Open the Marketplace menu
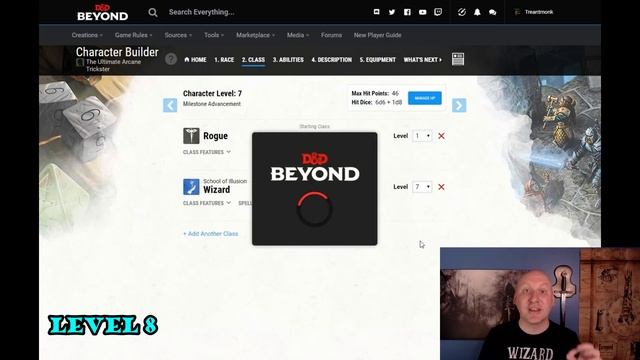 (x=256, y=35)
